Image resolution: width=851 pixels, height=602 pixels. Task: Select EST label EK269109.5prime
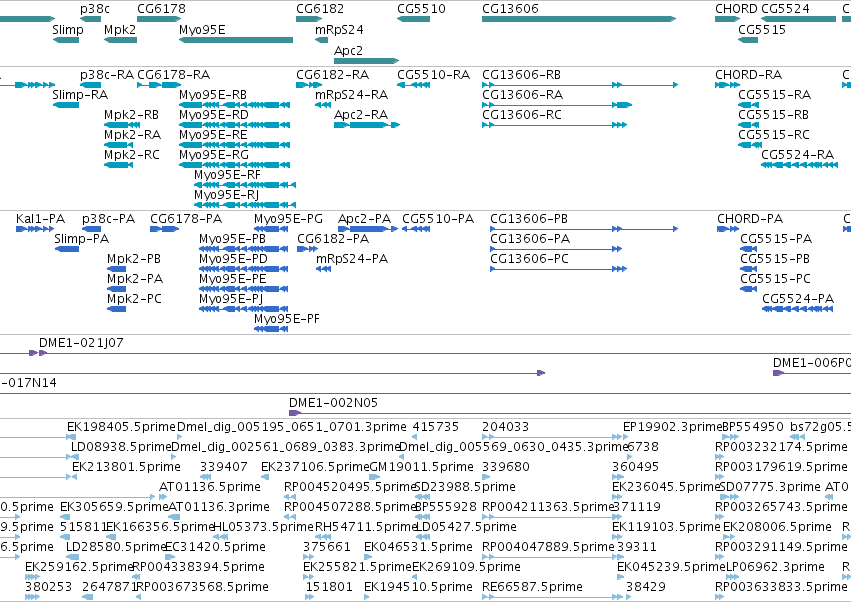[466, 567]
